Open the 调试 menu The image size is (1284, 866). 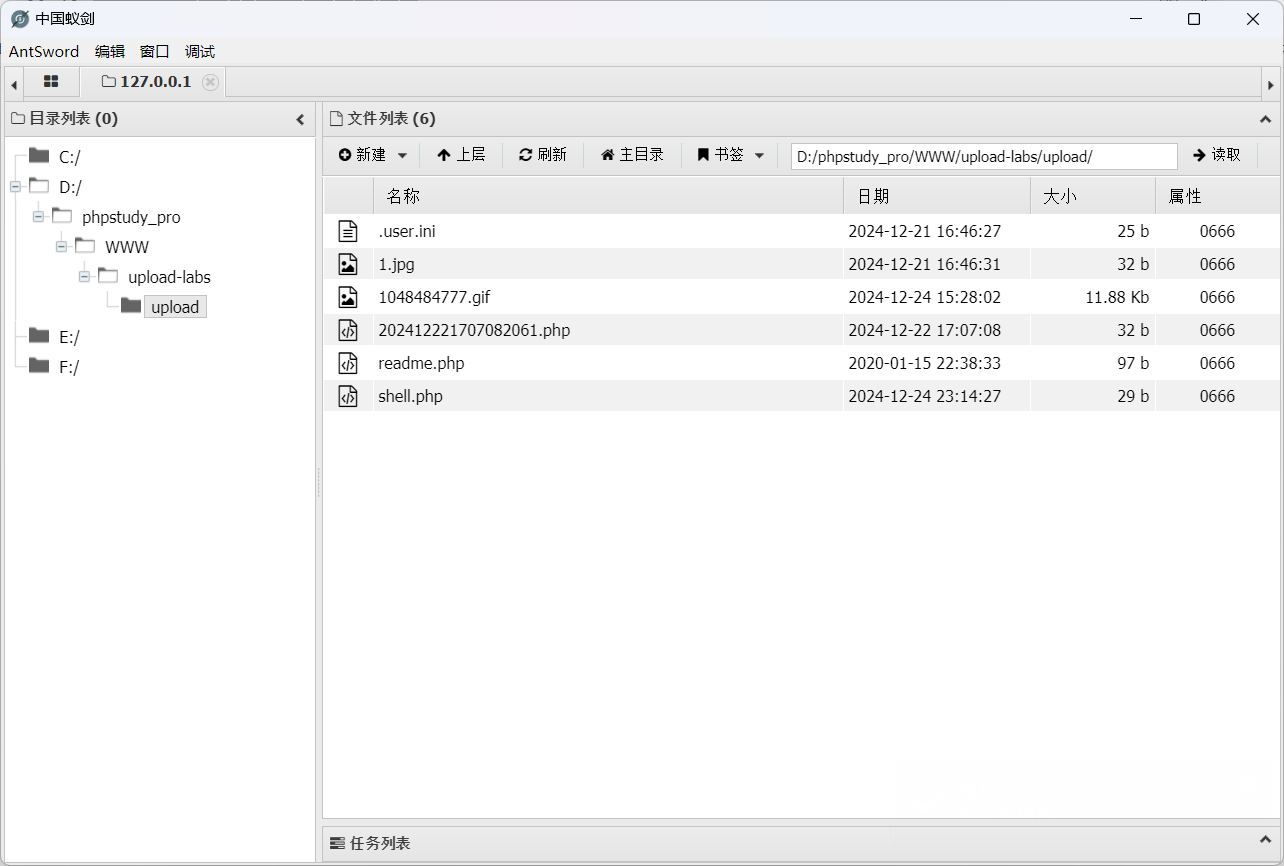pyautogui.click(x=200, y=52)
